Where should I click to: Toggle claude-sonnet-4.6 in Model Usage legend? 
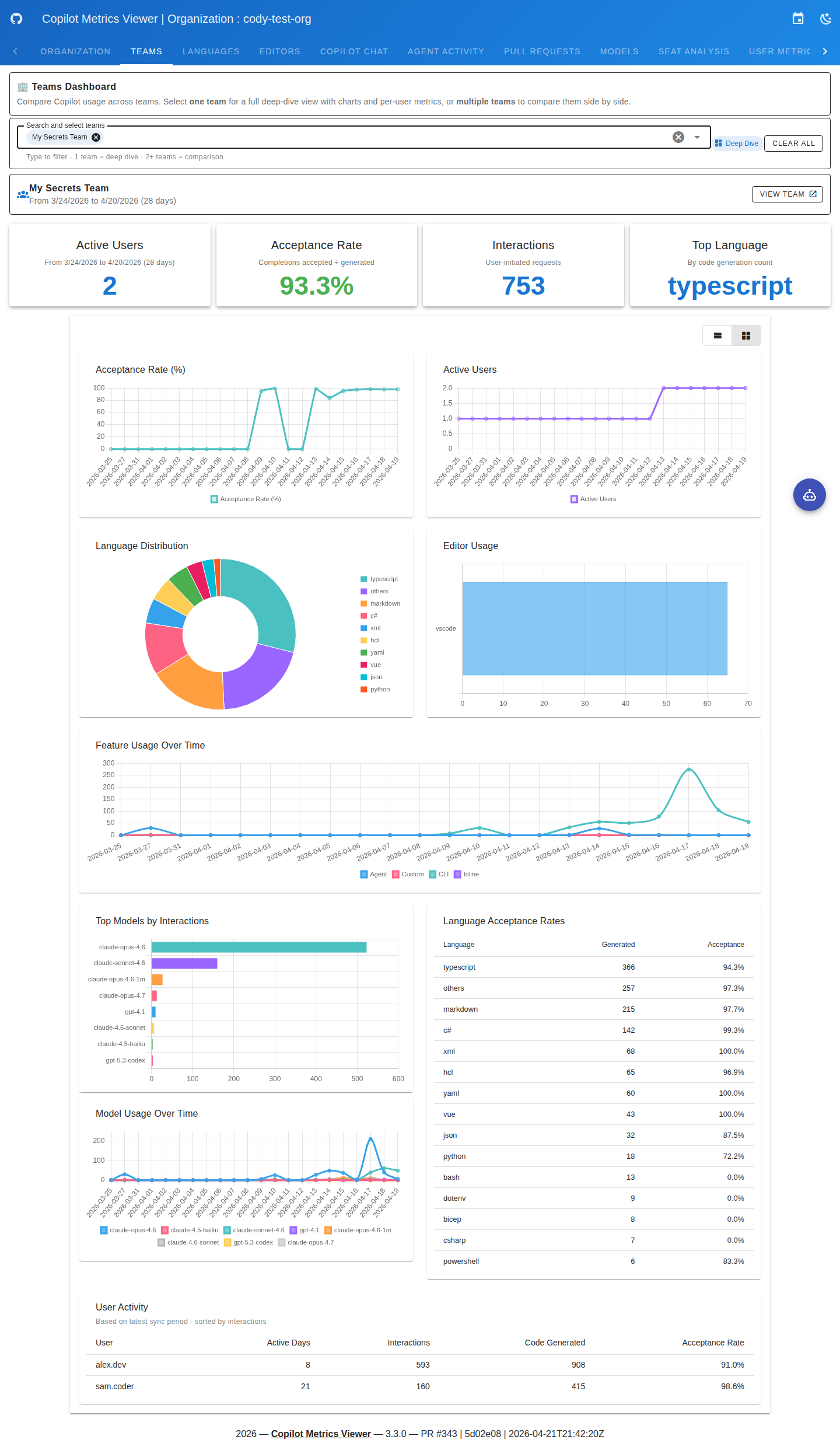click(x=254, y=1230)
